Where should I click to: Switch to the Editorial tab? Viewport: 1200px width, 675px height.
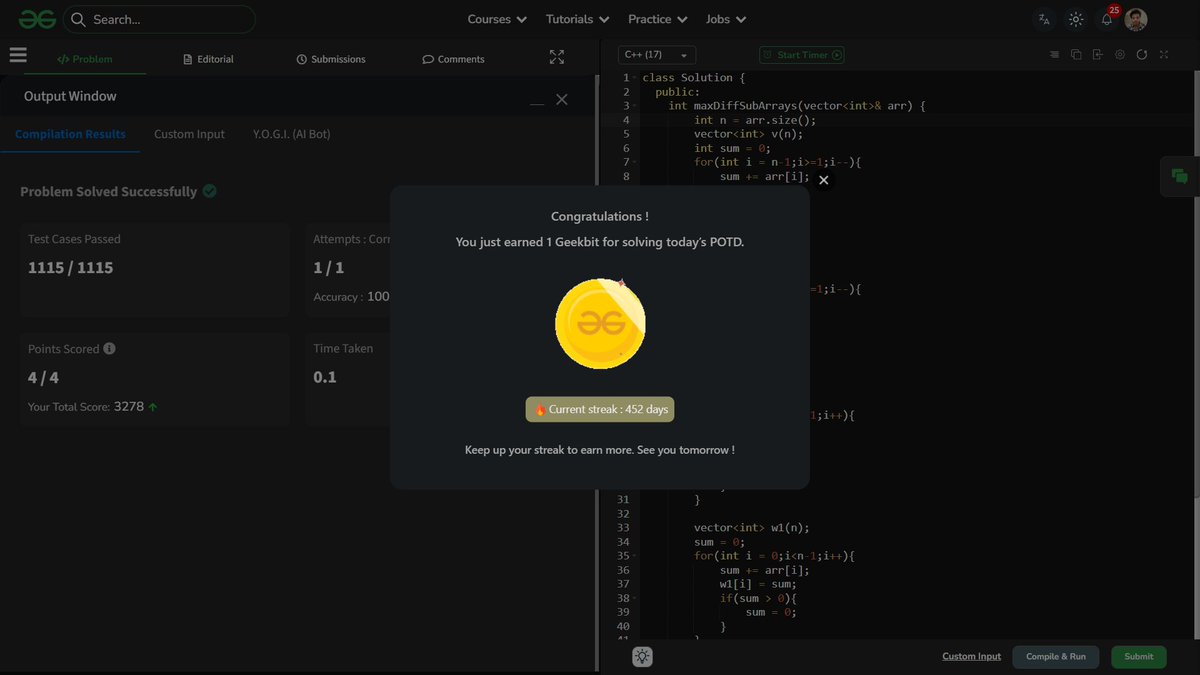[209, 59]
